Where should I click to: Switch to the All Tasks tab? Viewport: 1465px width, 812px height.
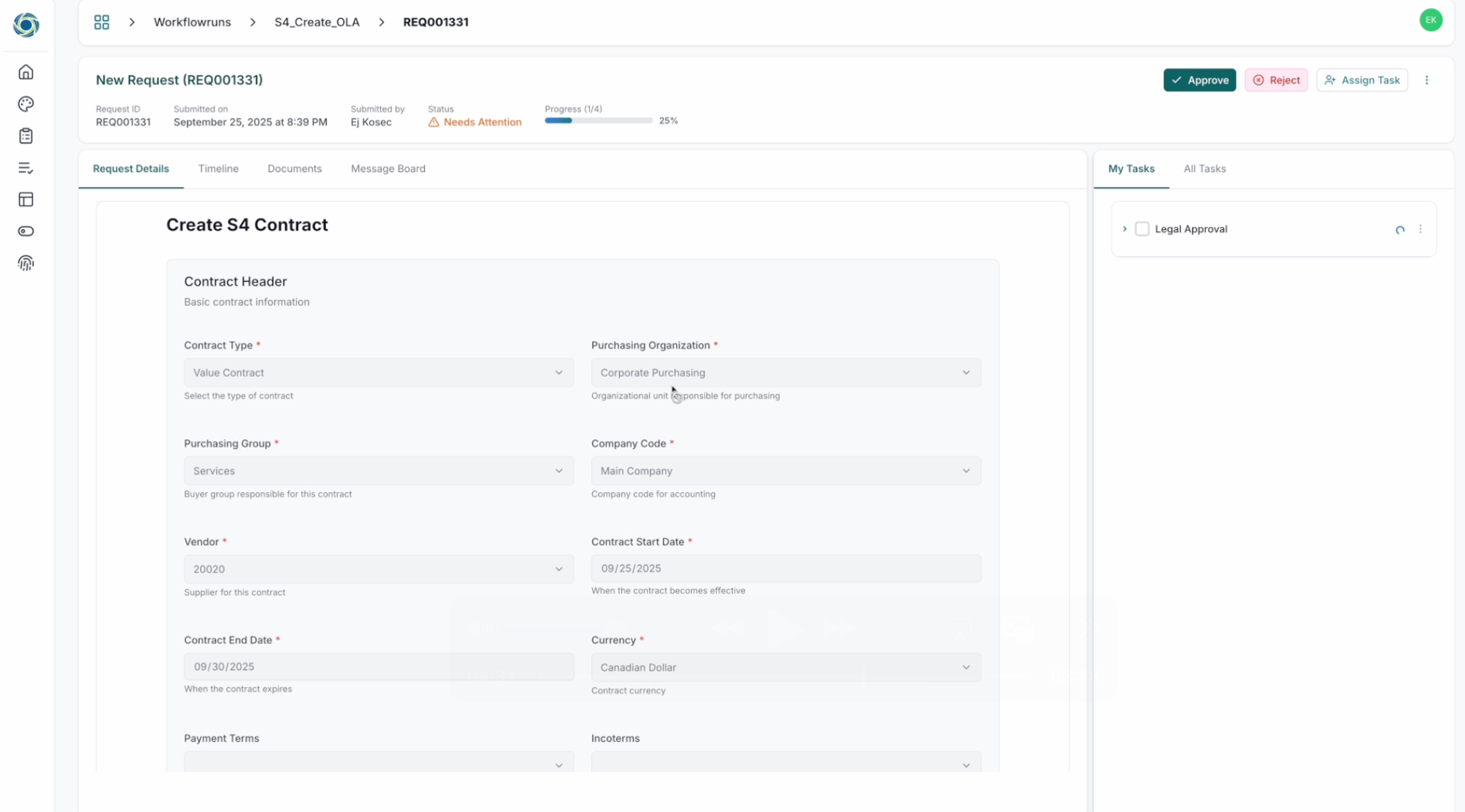(x=1204, y=168)
